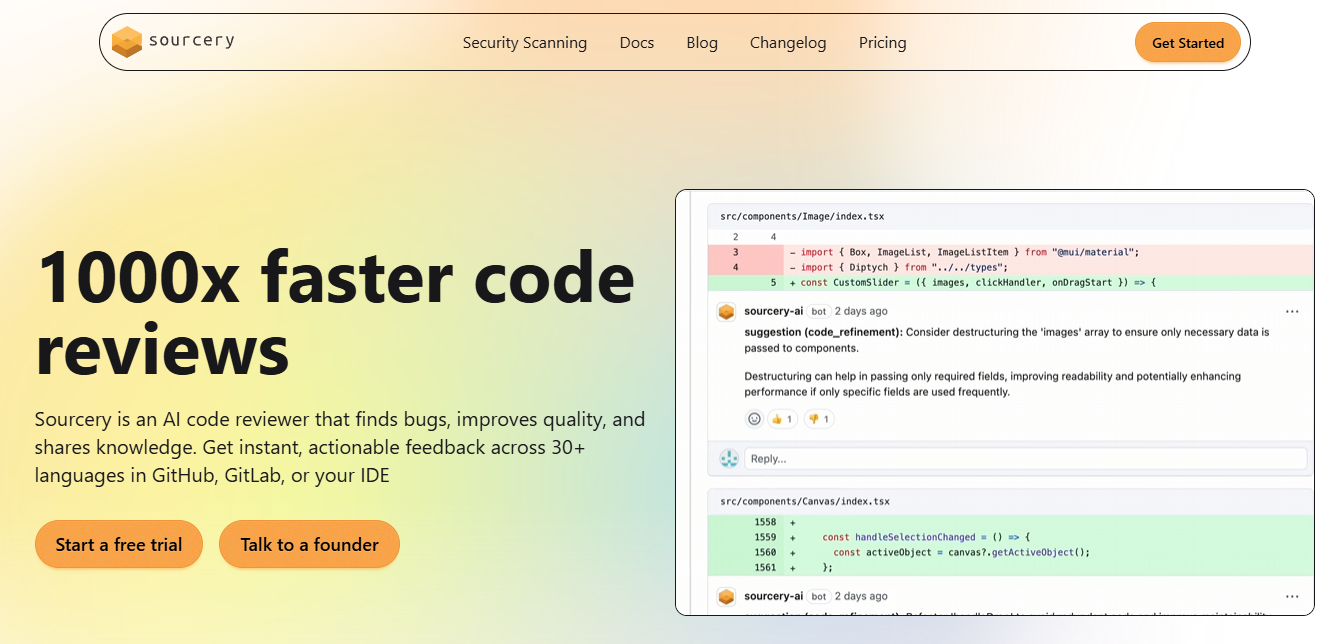Go to Docs in the navigation
Viewport: 1343px width, 644px height.
[x=636, y=43]
